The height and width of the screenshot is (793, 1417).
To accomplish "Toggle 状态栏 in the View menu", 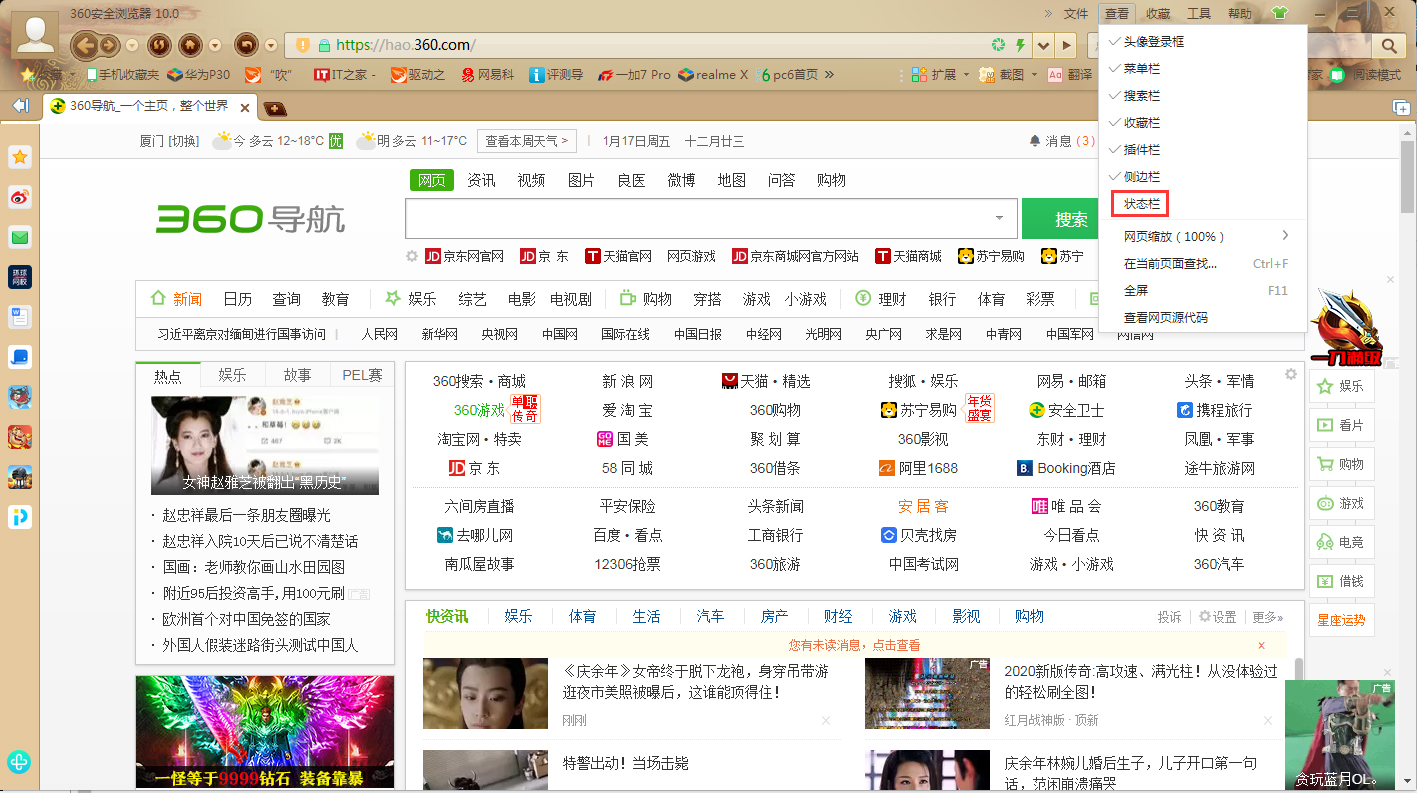I will point(1141,204).
